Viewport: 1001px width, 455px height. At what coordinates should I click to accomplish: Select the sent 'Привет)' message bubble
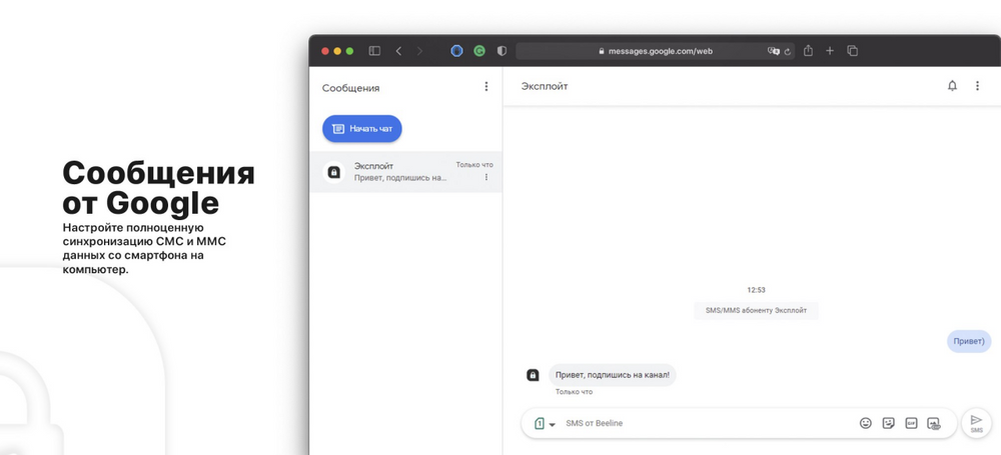pyautogui.click(x=968, y=341)
